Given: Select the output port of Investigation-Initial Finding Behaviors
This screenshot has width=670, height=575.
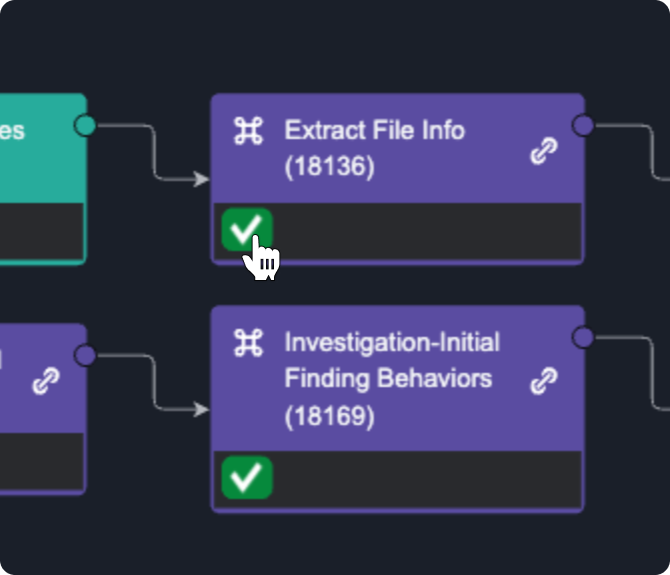Looking at the screenshot, I should tap(583, 338).
